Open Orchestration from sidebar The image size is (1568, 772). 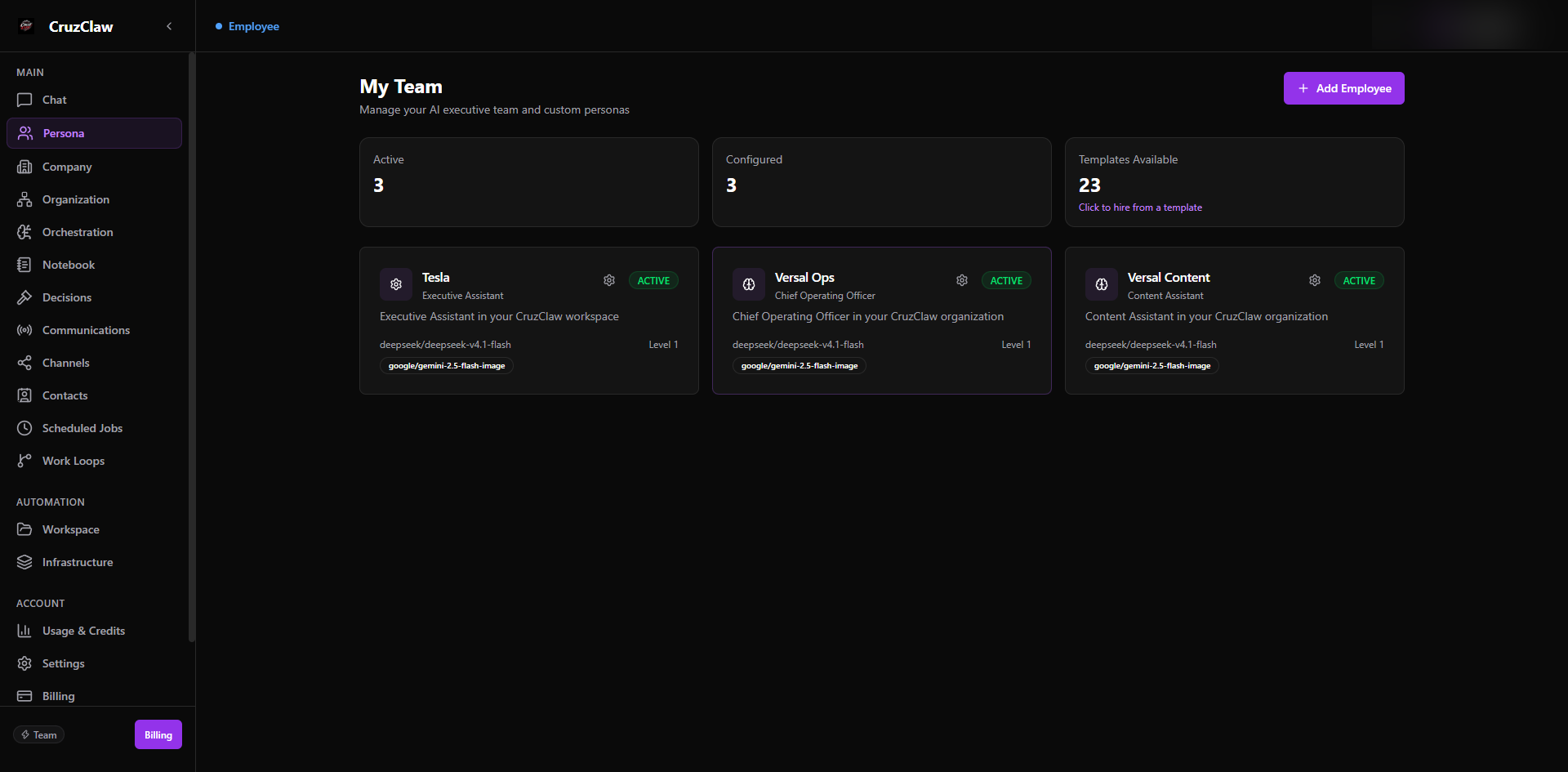click(94, 232)
